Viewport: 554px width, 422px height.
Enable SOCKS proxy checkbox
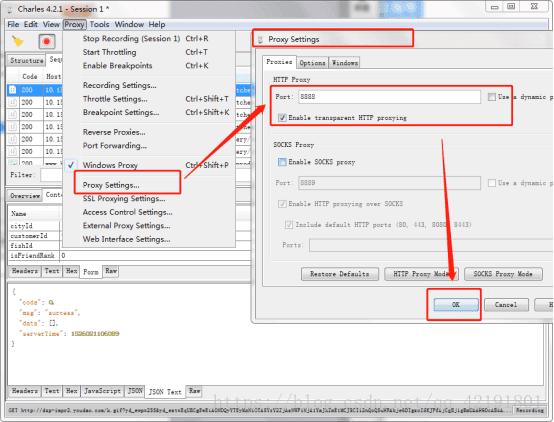coord(282,162)
